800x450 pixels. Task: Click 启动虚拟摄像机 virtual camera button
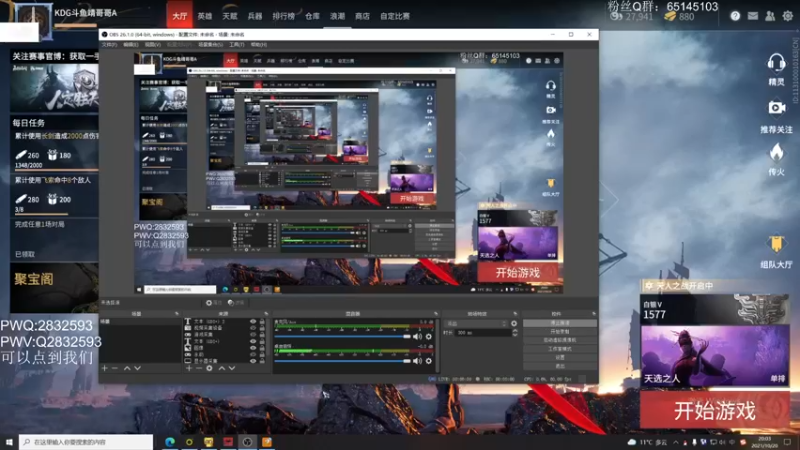pyautogui.click(x=560, y=340)
